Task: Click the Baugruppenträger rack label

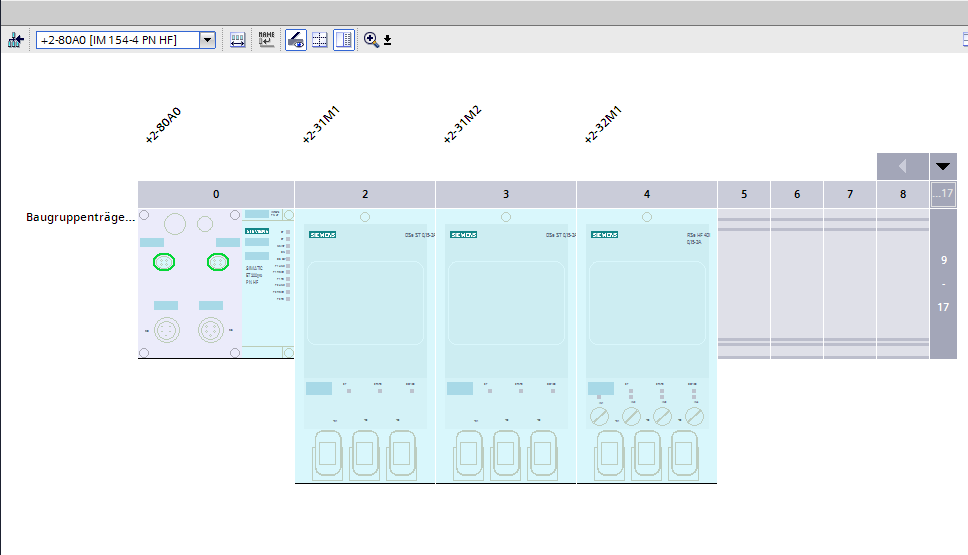Action: pos(80,217)
